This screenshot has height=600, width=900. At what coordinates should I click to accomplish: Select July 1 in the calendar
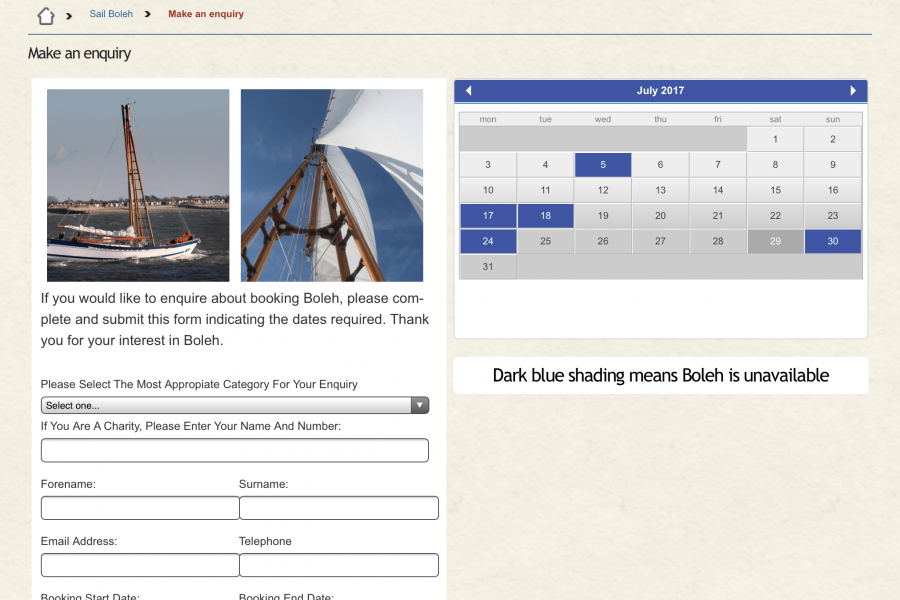[x=775, y=139]
